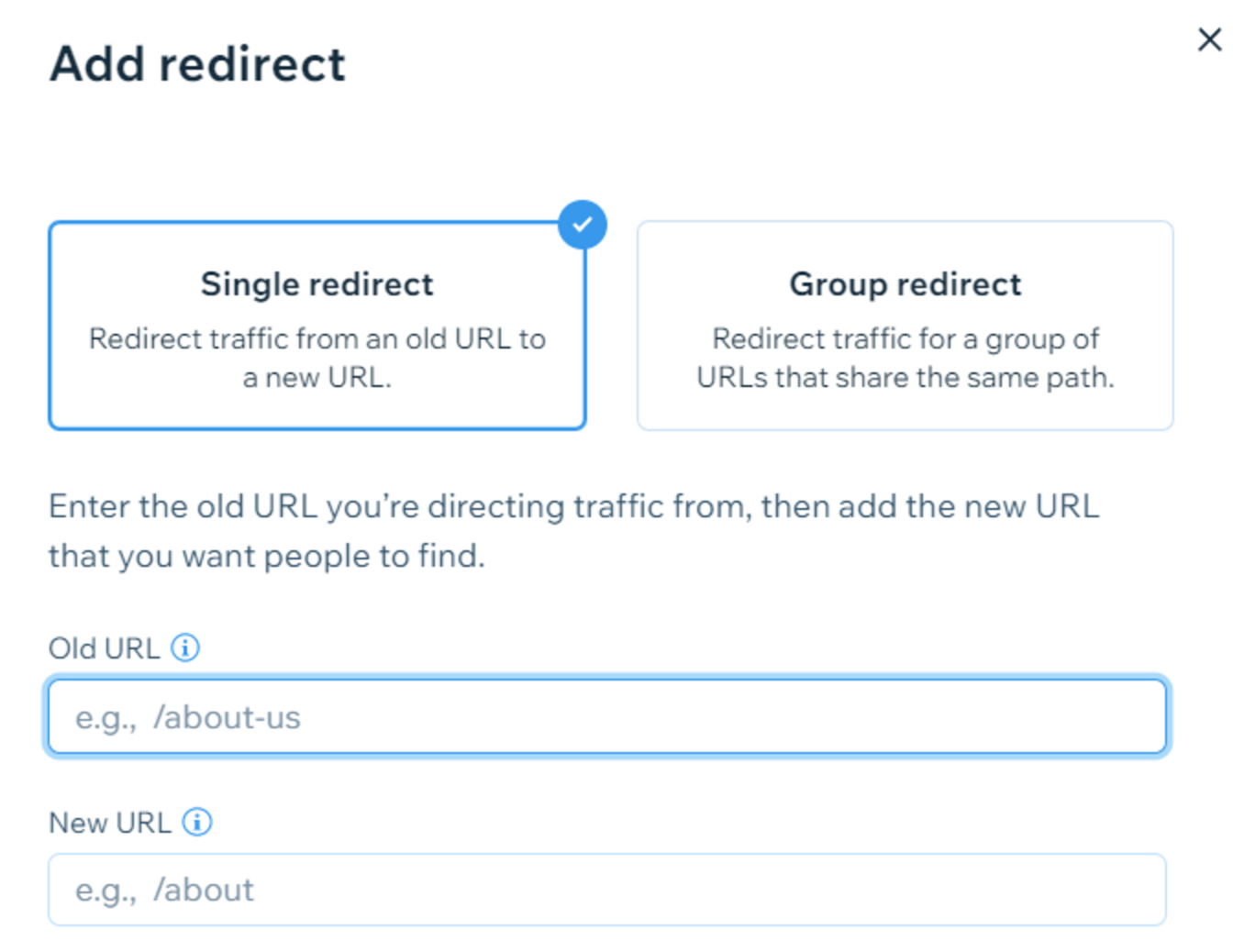Click the "Enter the old URL" instruction line
The width and height of the screenshot is (1233, 952).
click(x=573, y=506)
